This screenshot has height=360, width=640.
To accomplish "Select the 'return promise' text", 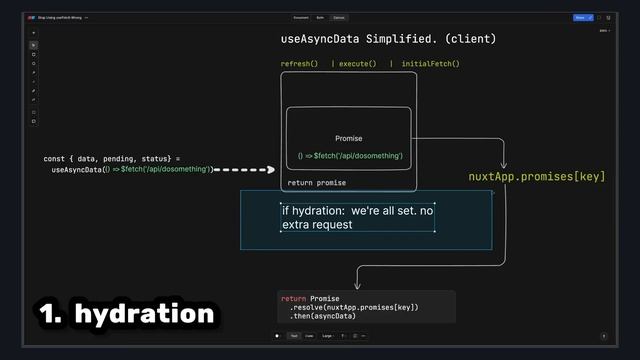I will tap(317, 183).
